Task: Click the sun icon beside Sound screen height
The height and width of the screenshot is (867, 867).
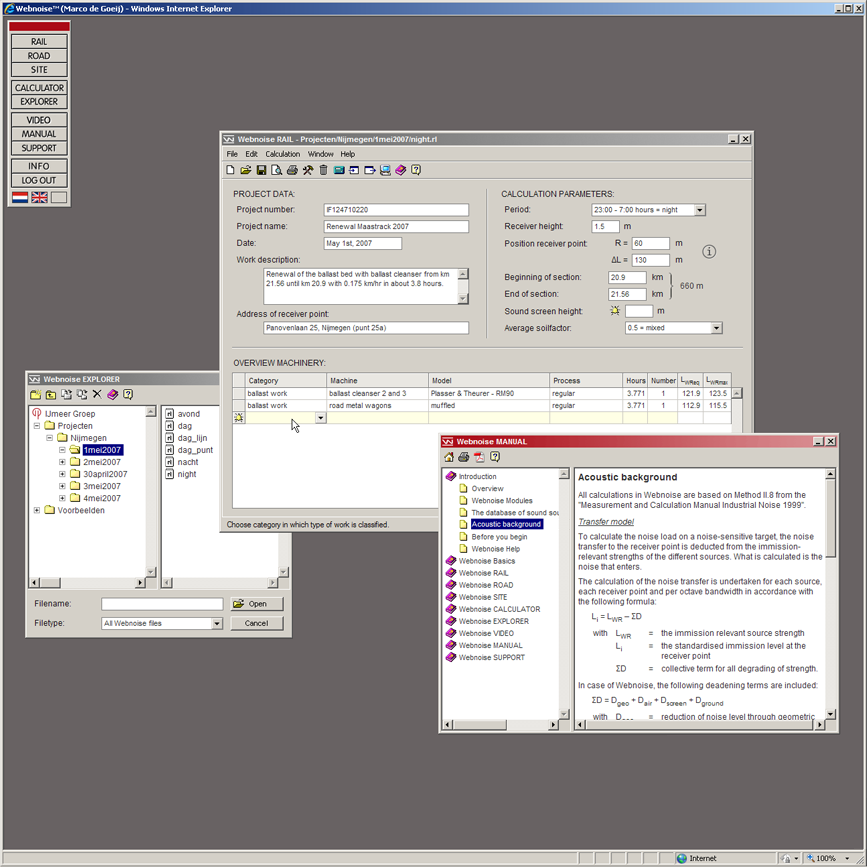Action: coord(615,311)
